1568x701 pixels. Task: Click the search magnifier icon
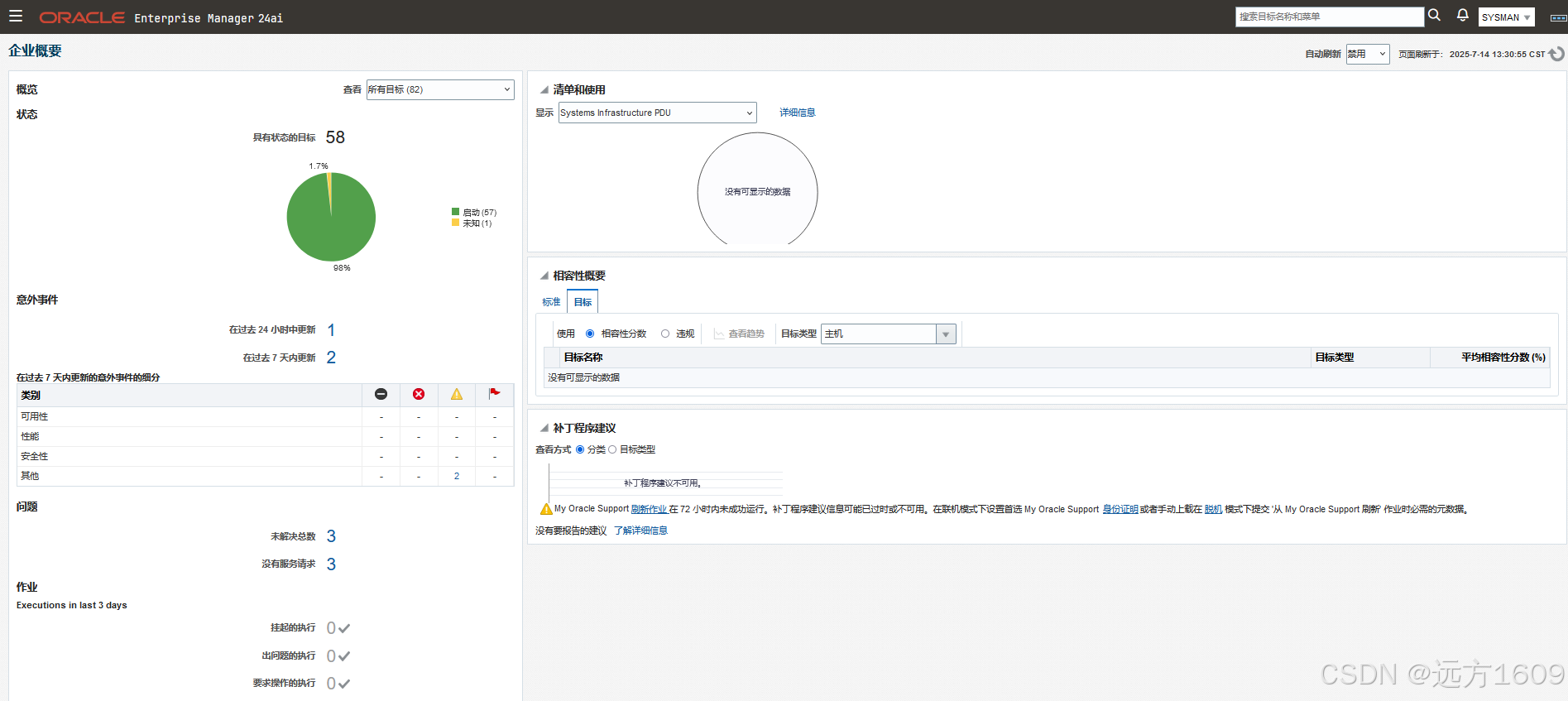click(x=1435, y=16)
